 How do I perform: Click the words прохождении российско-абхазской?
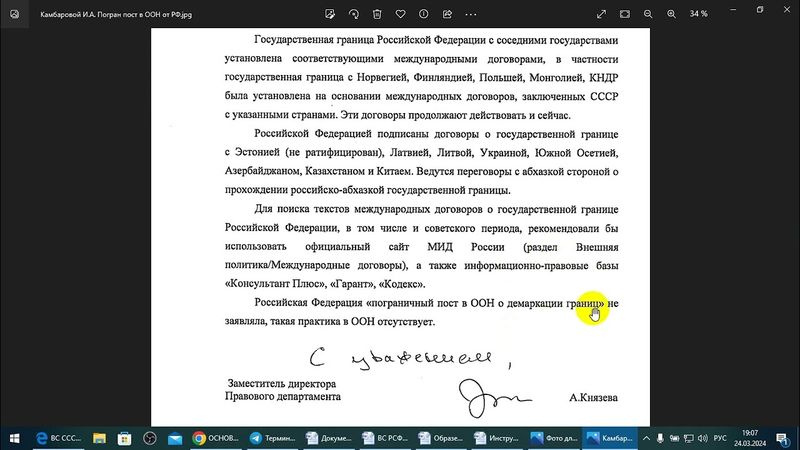305,190
